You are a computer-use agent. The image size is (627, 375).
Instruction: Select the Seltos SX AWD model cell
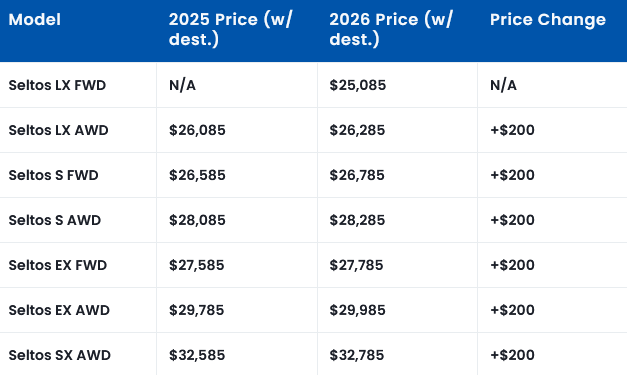pos(60,355)
